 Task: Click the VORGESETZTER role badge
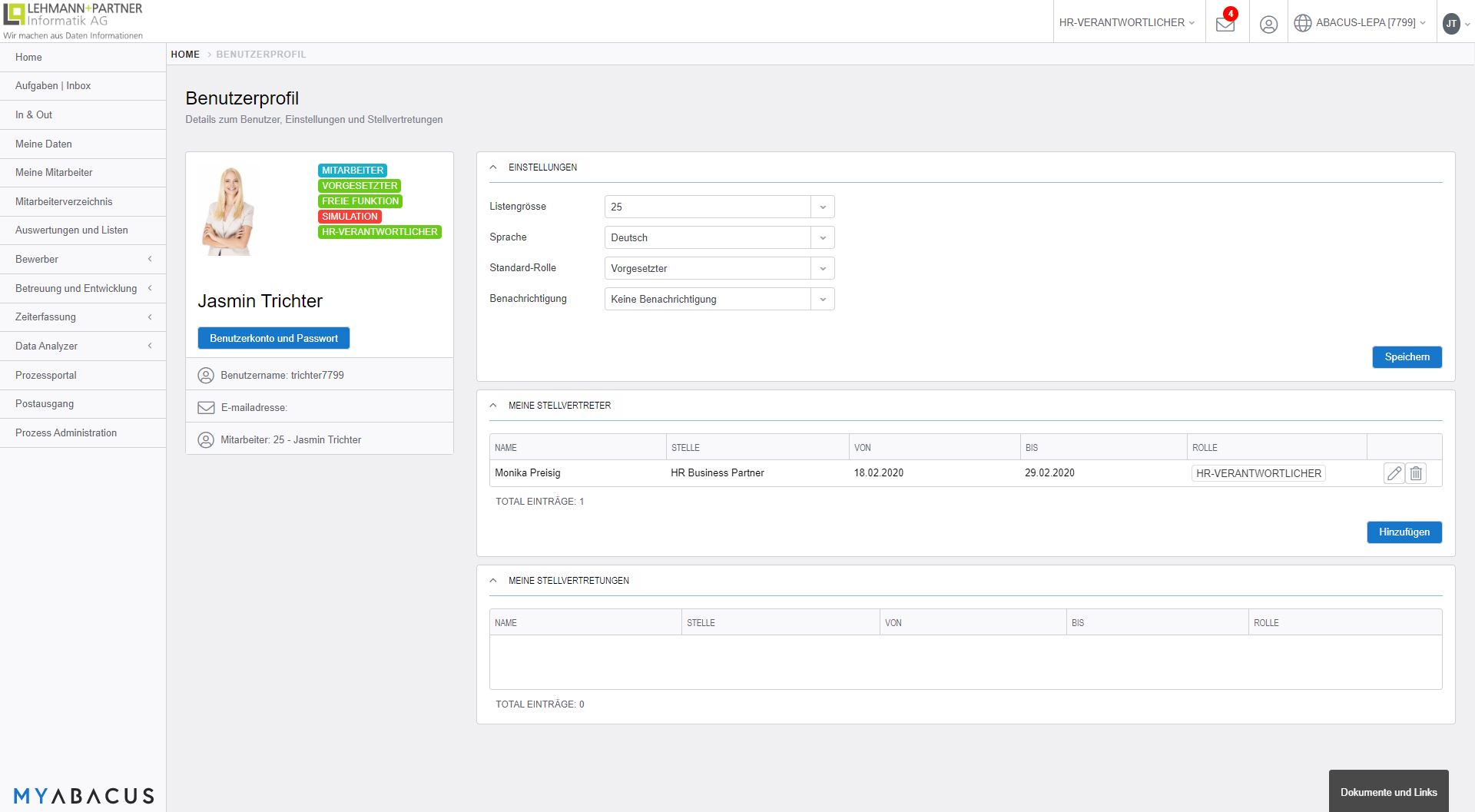click(x=360, y=186)
